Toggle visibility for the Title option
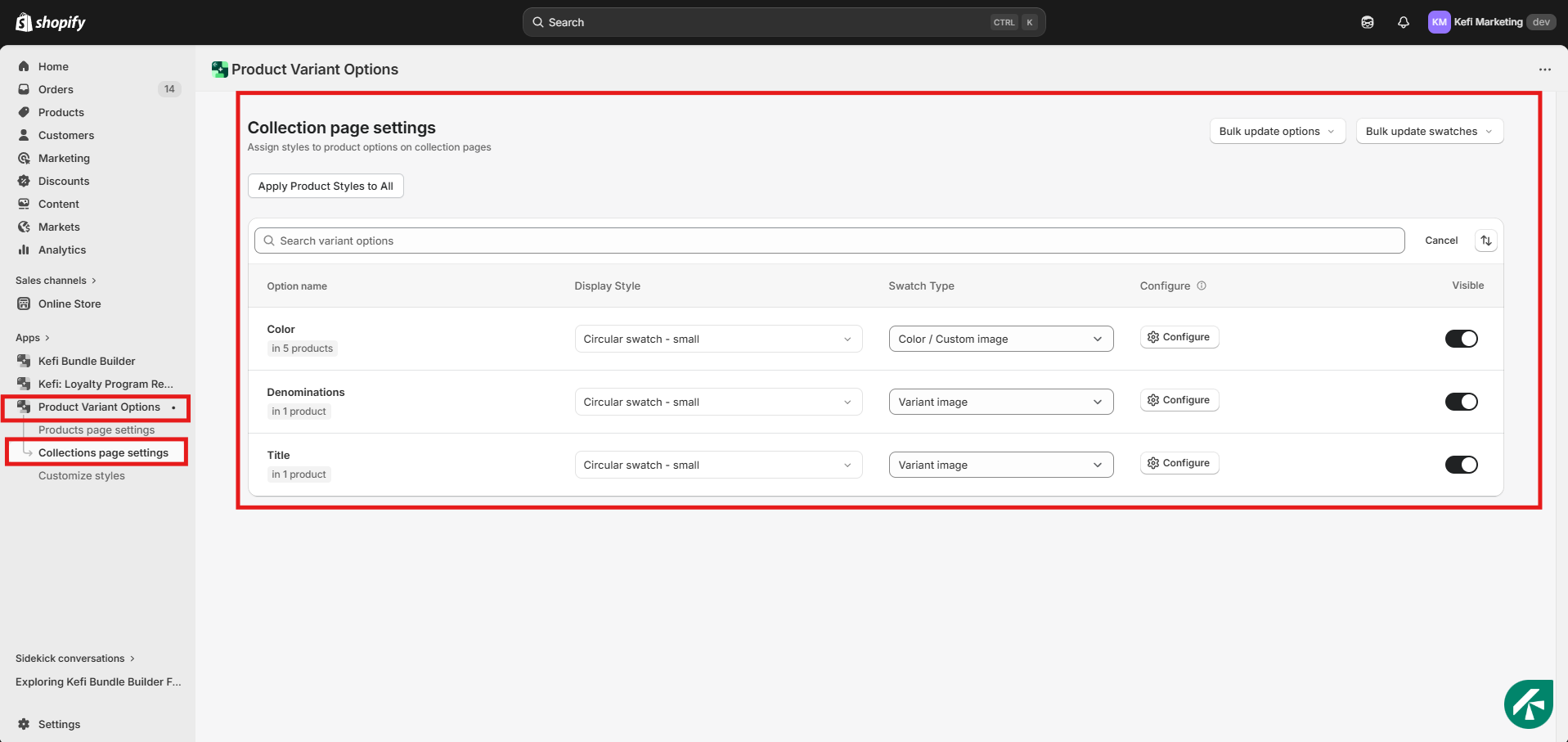1568x742 pixels. click(x=1461, y=465)
